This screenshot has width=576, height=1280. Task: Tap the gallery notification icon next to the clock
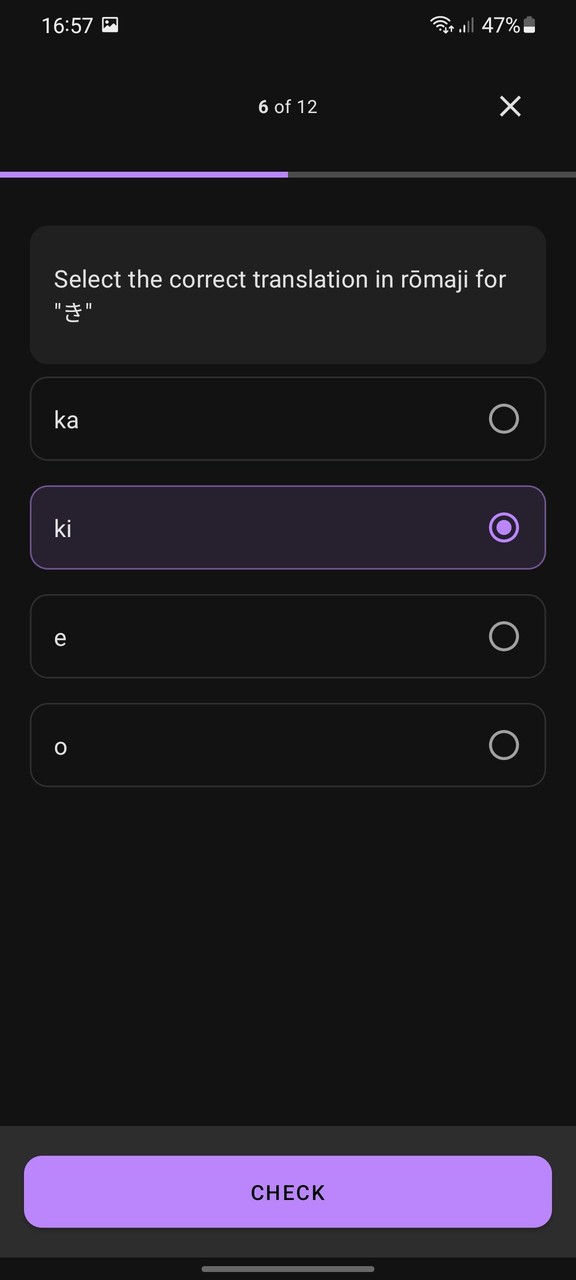point(112,24)
